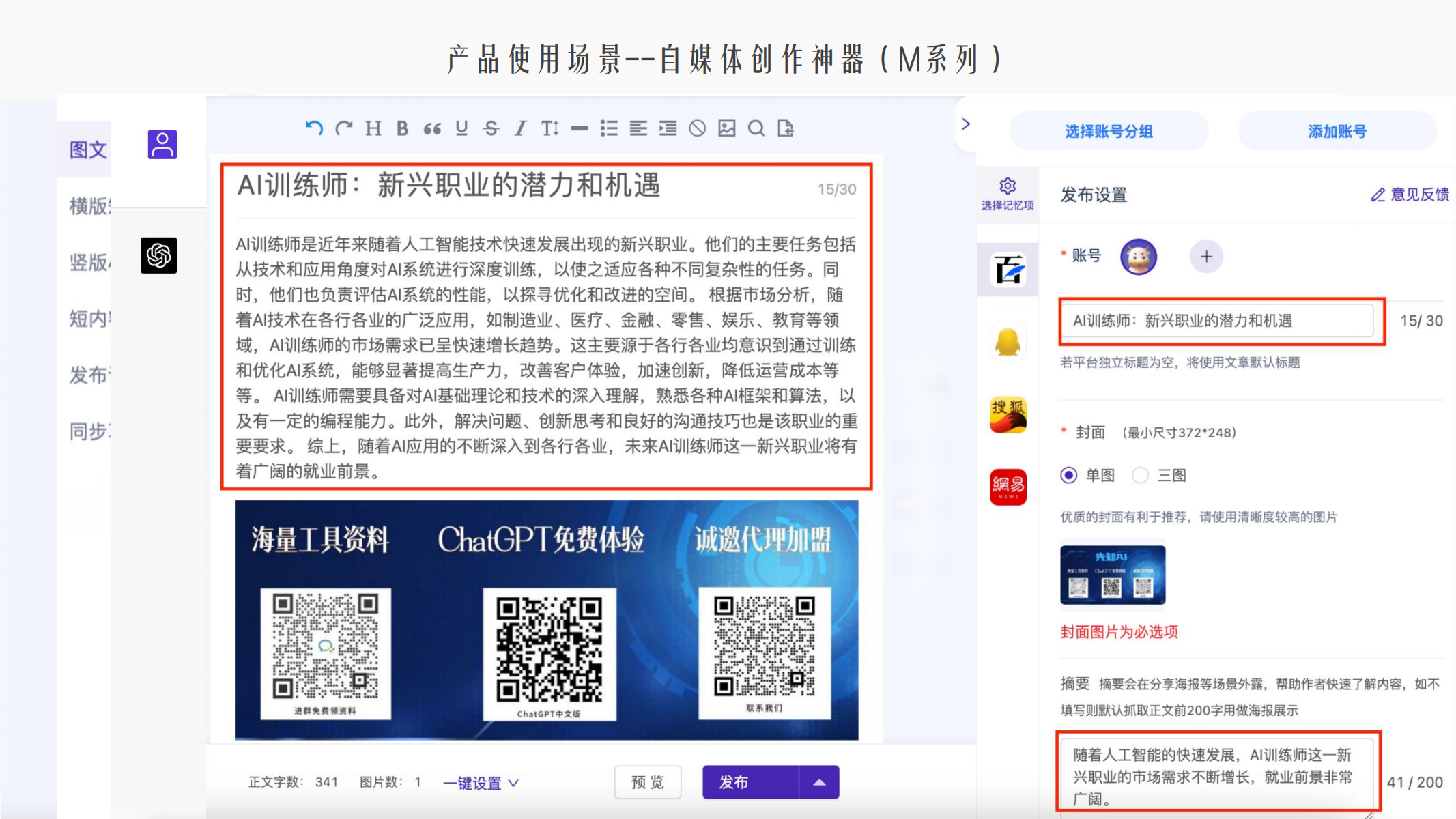Click the 预览 preview button

click(x=648, y=782)
